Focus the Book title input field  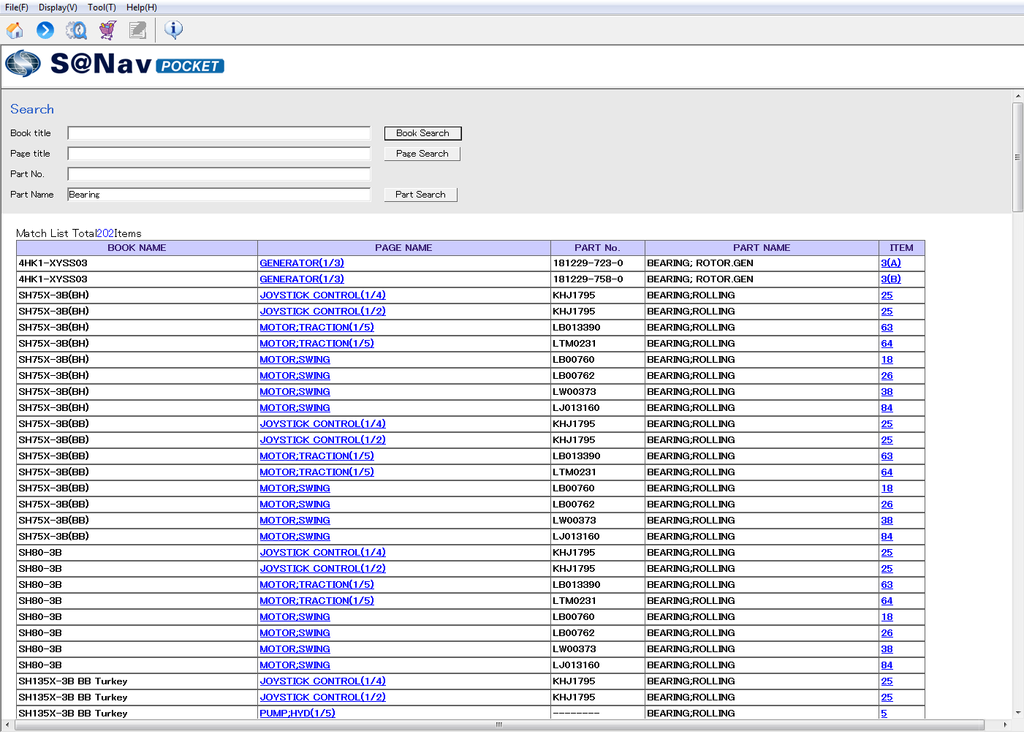[x=219, y=133]
